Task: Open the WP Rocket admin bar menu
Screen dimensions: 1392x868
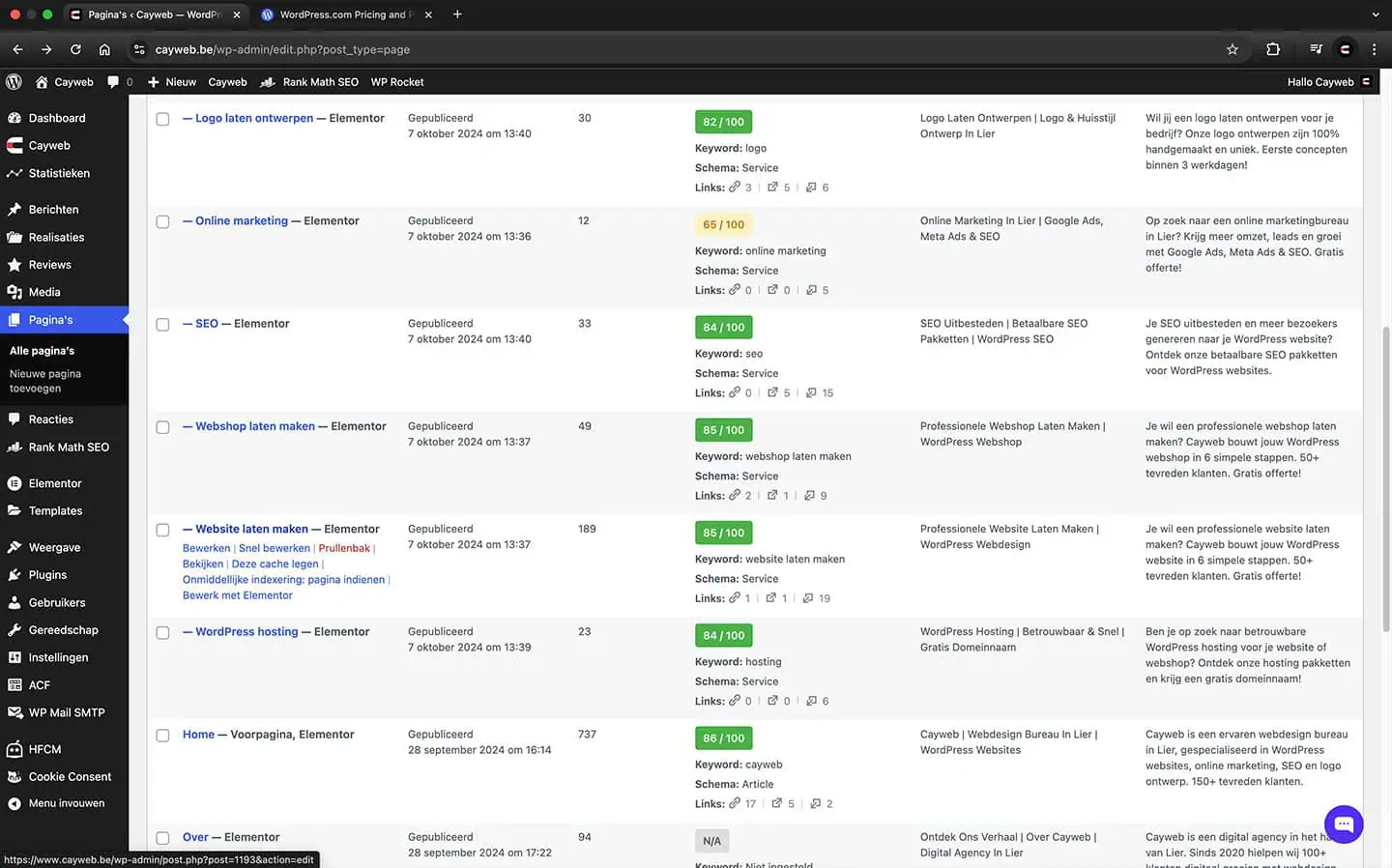Action: (x=397, y=82)
